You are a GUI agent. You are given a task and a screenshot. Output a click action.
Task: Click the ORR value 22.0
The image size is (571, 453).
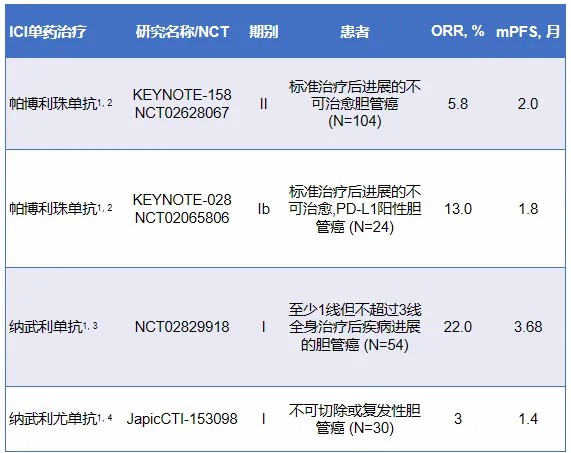tap(458, 327)
